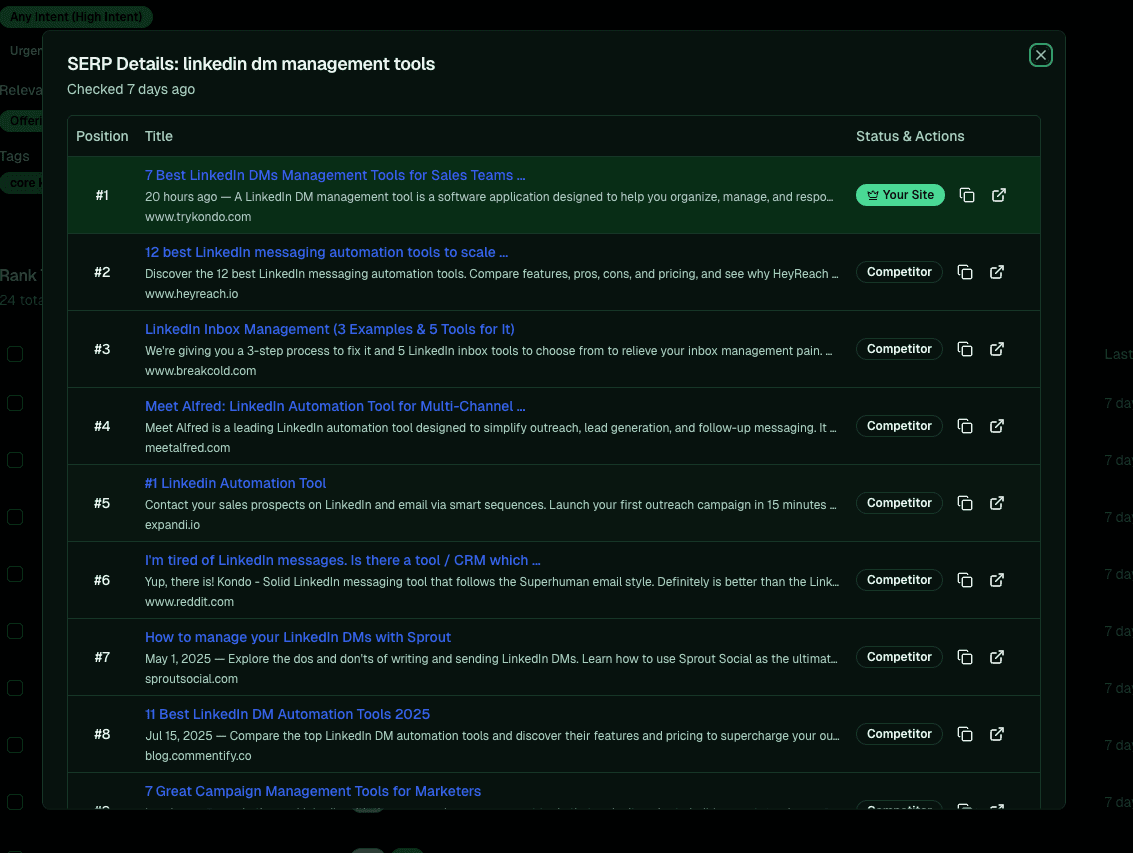This screenshot has height=853, width=1133.
Task: Click the #5 position cell
Action: pyautogui.click(x=102, y=503)
